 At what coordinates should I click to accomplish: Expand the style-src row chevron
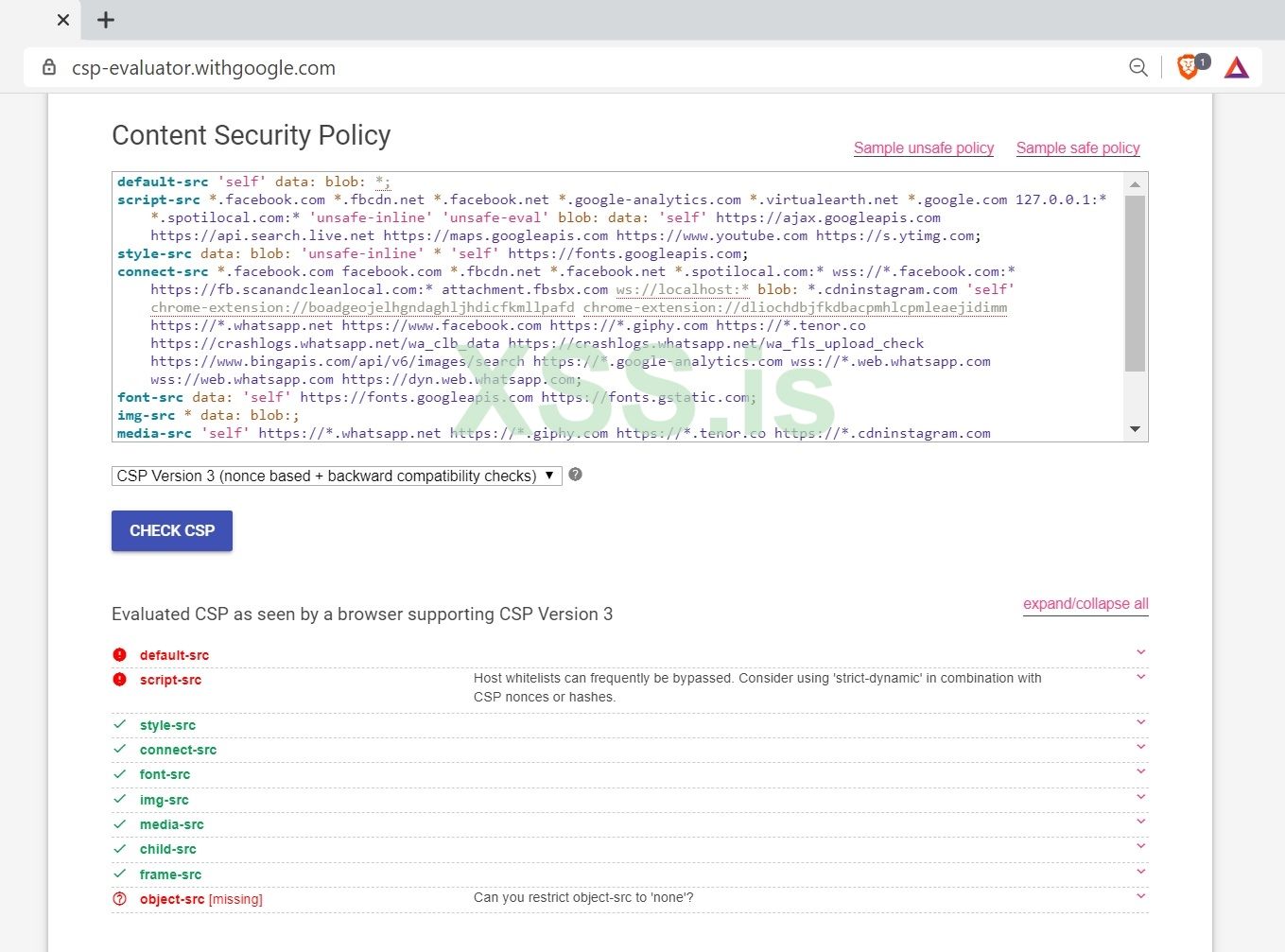click(x=1141, y=722)
